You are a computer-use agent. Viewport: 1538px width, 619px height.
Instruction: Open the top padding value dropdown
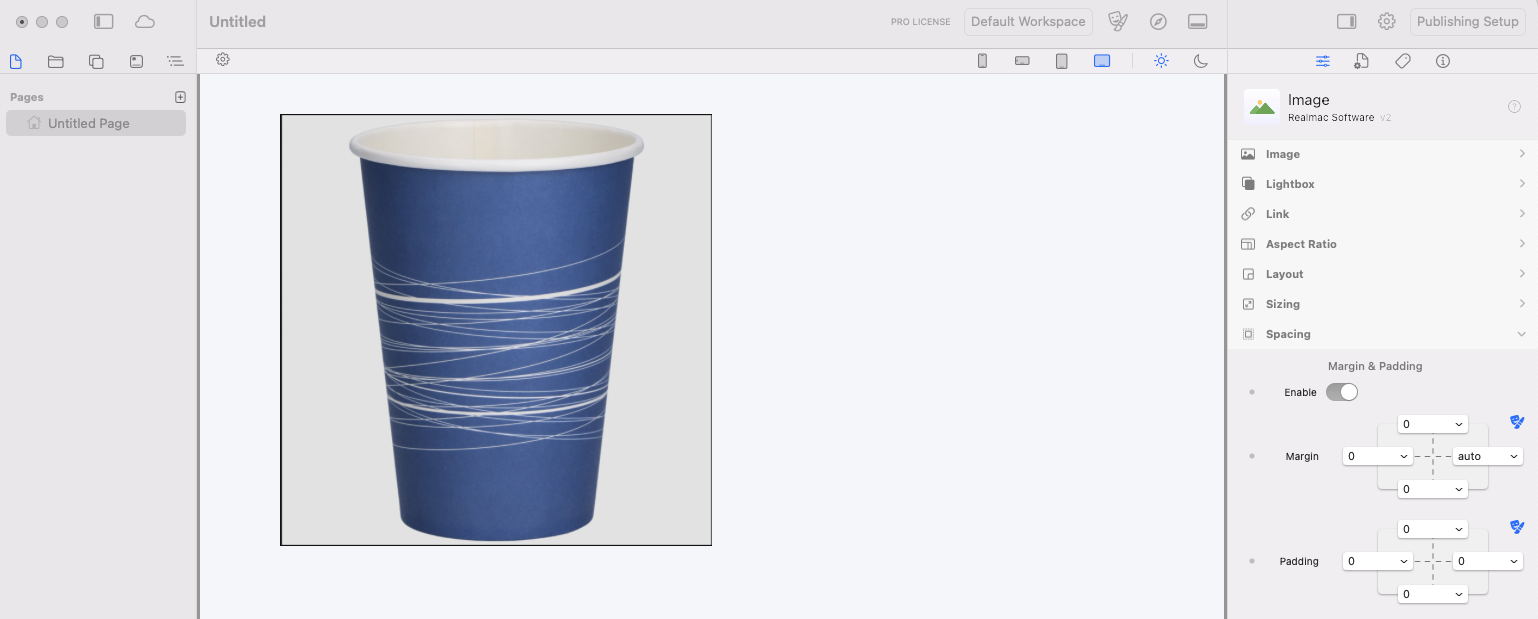[1432, 529]
